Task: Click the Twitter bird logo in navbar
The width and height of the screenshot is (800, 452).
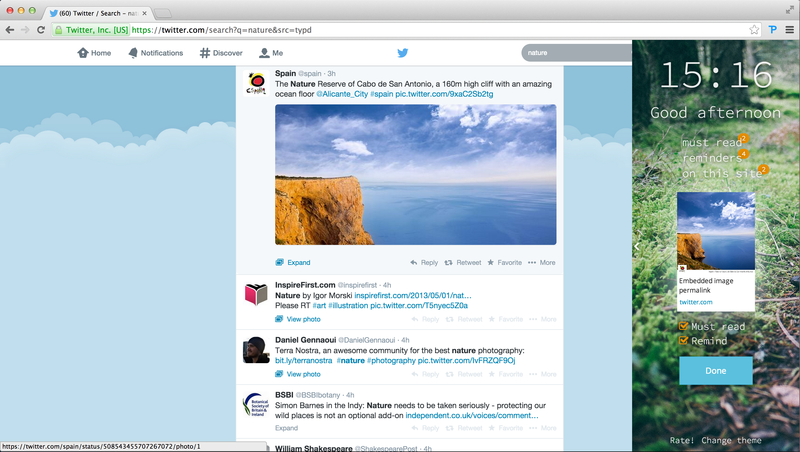Action: click(403, 53)
